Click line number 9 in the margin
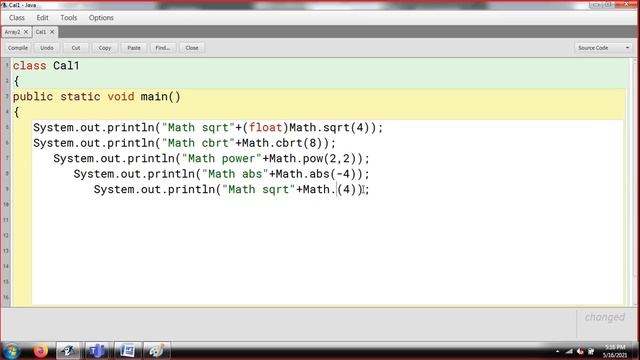Viewport: 640px width, 360px height. tap(6, 189)
